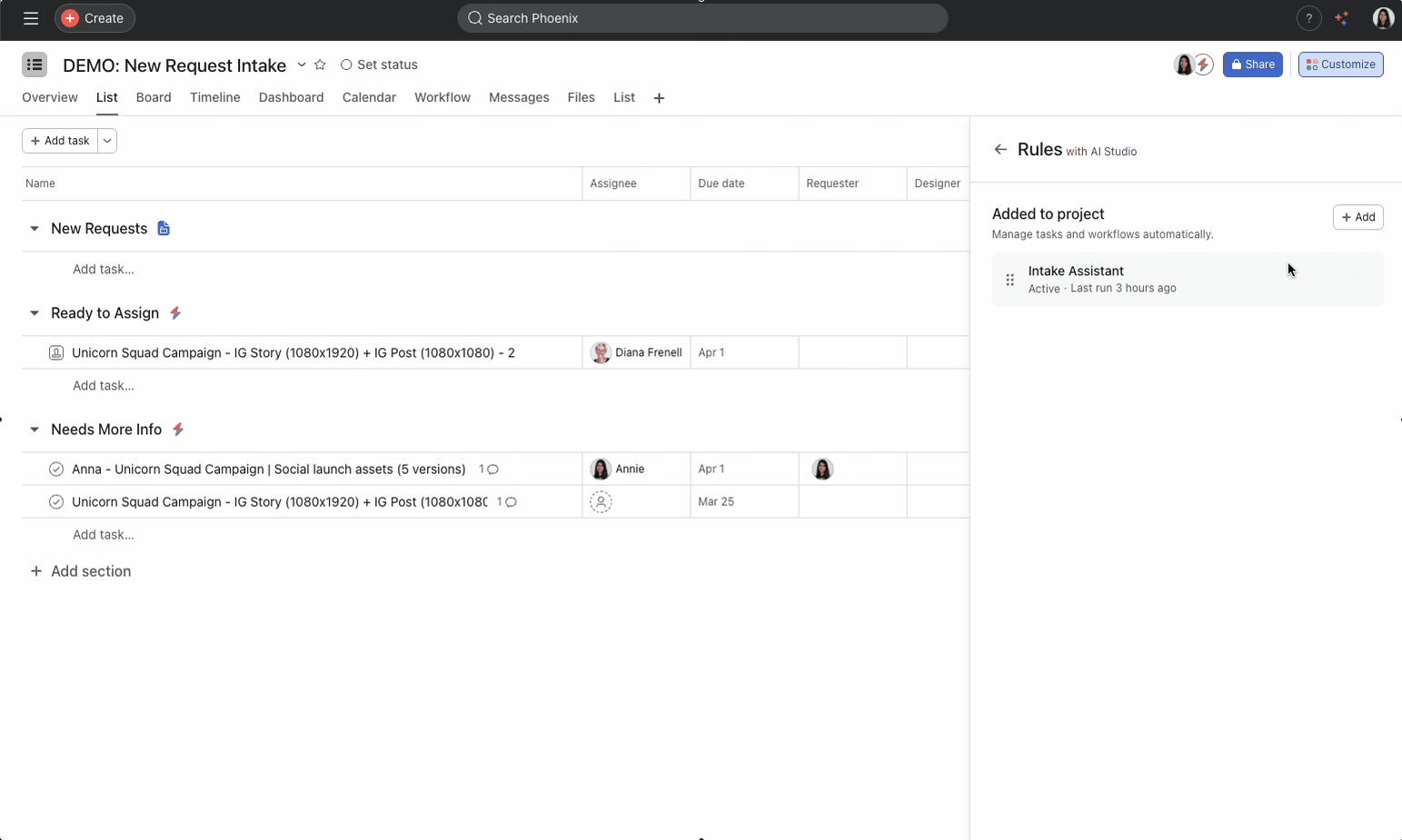The image size is (1402, 840).
Task: Open your profile avatar menu
Action: [1382, 18]
